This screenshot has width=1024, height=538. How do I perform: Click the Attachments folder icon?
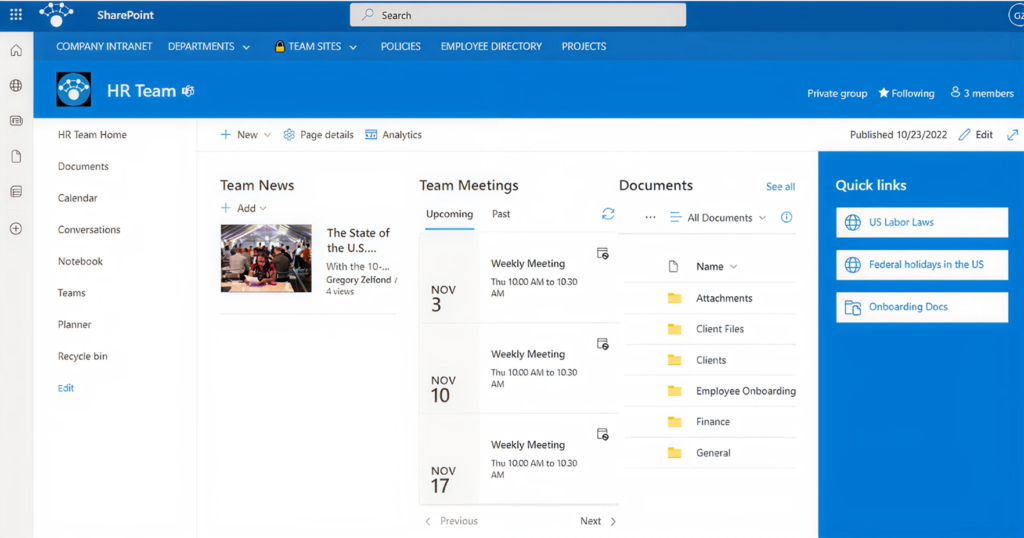(674, 298)
